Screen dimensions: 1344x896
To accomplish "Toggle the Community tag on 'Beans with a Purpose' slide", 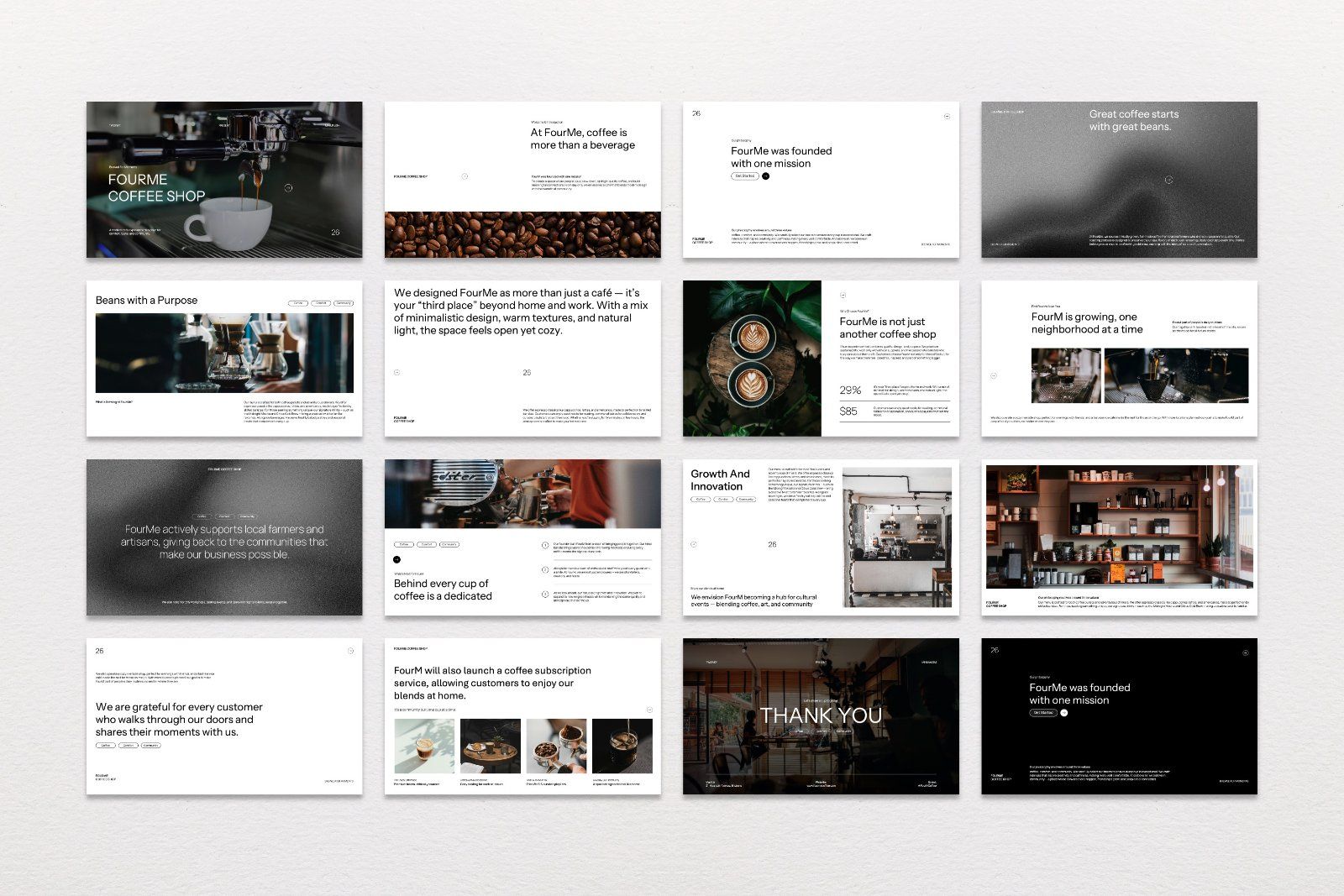I will (x=344, y=303).
